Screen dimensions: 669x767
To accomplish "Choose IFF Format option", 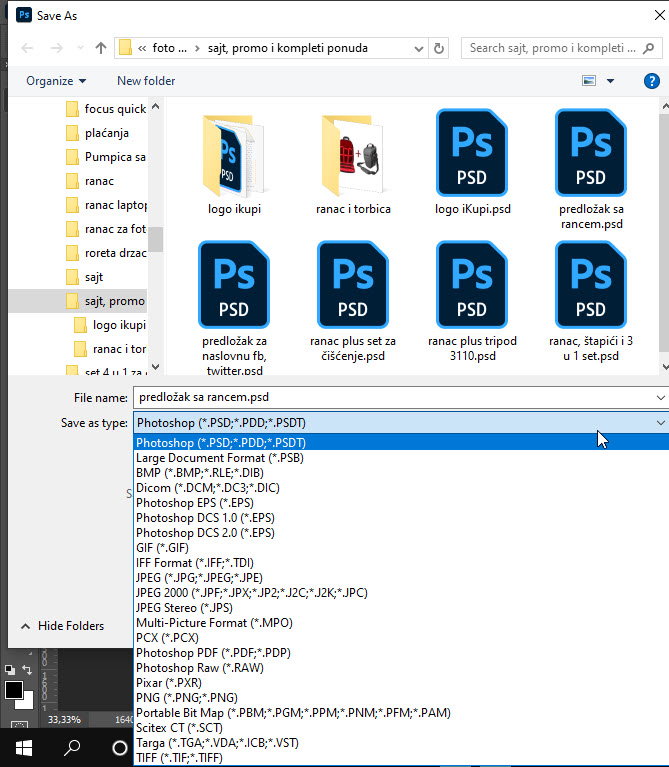I will click(401, 563).
